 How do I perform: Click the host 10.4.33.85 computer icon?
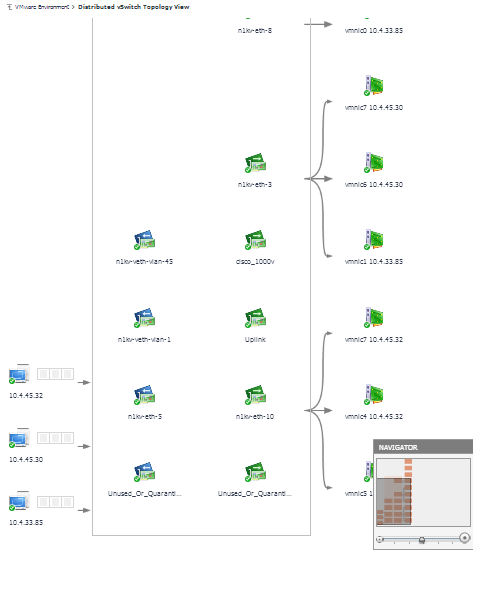point(19,501)
